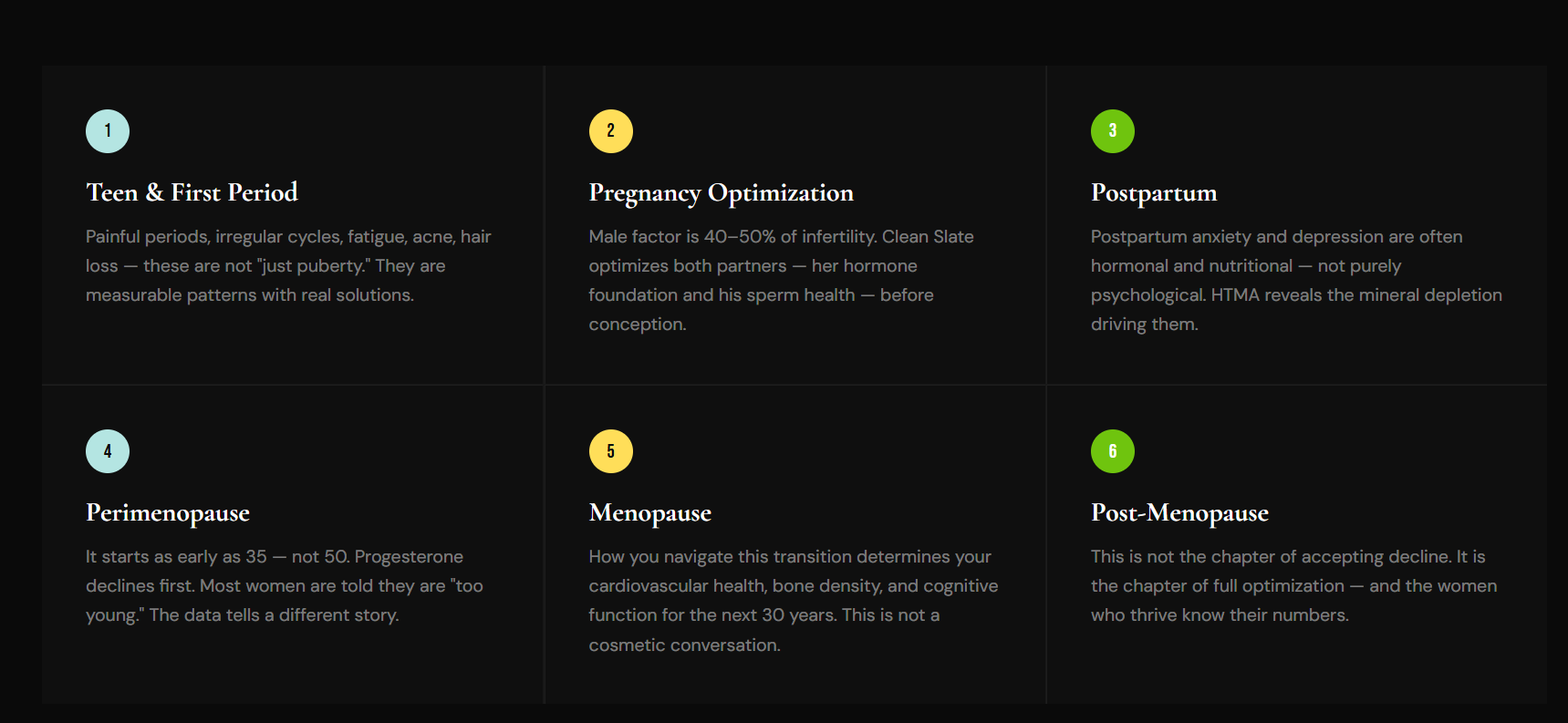Open the Post-Menopause heading
Screen dimensions: 1568x723
[x=1179, y=513]
